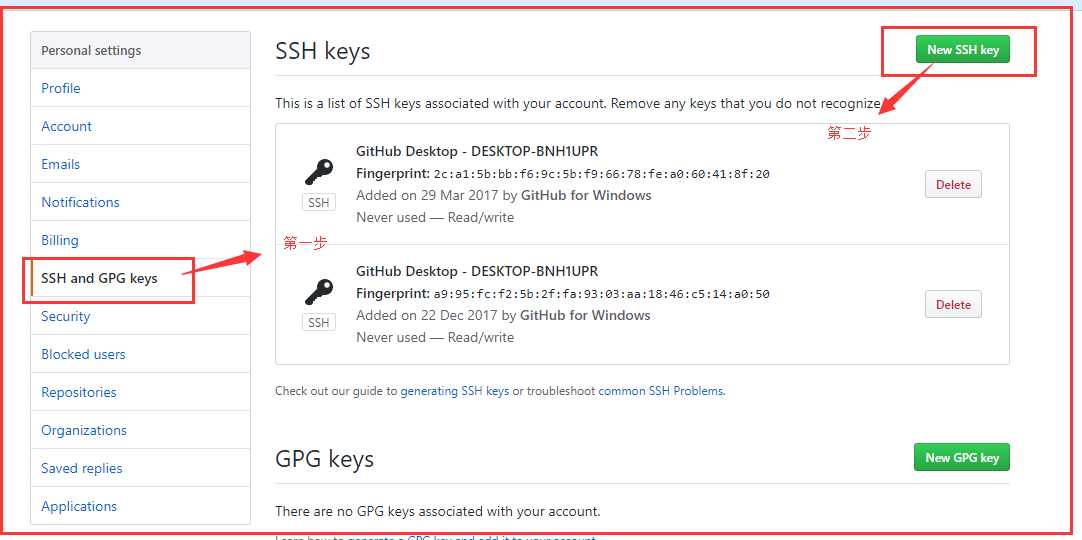The image size is (1082, 540).
Task: Click the key icon of the first SSH key
Action: [319, 172]
